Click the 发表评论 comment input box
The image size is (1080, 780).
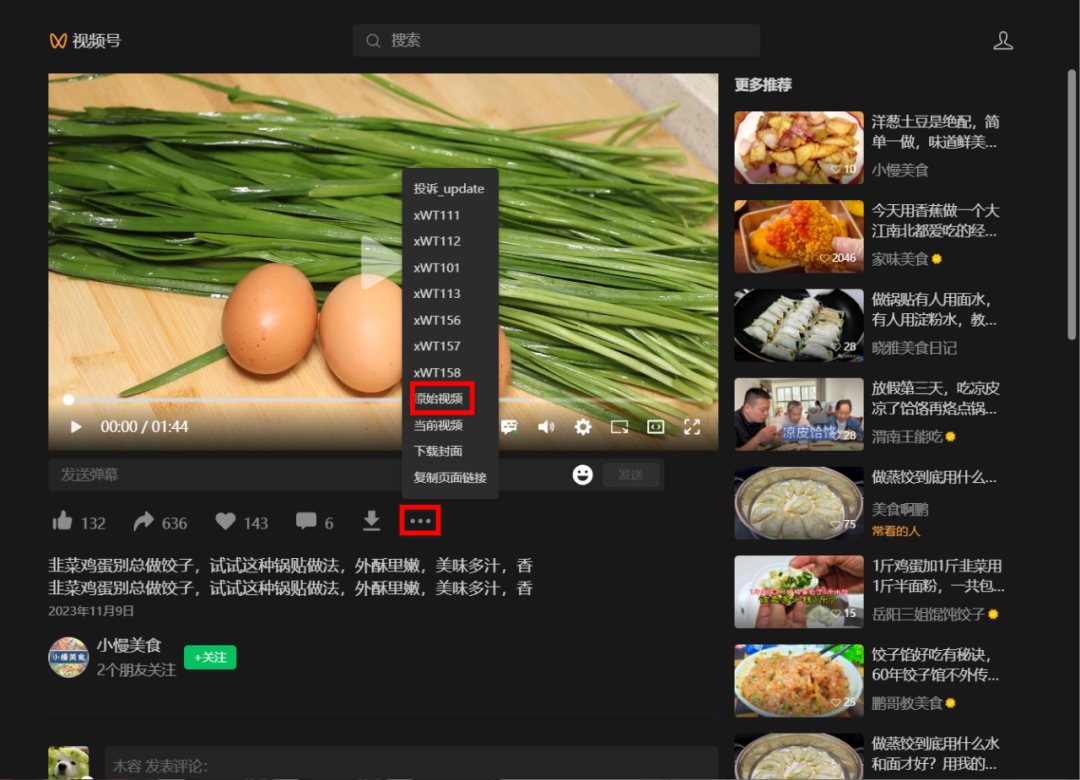[x=411, y=763]
